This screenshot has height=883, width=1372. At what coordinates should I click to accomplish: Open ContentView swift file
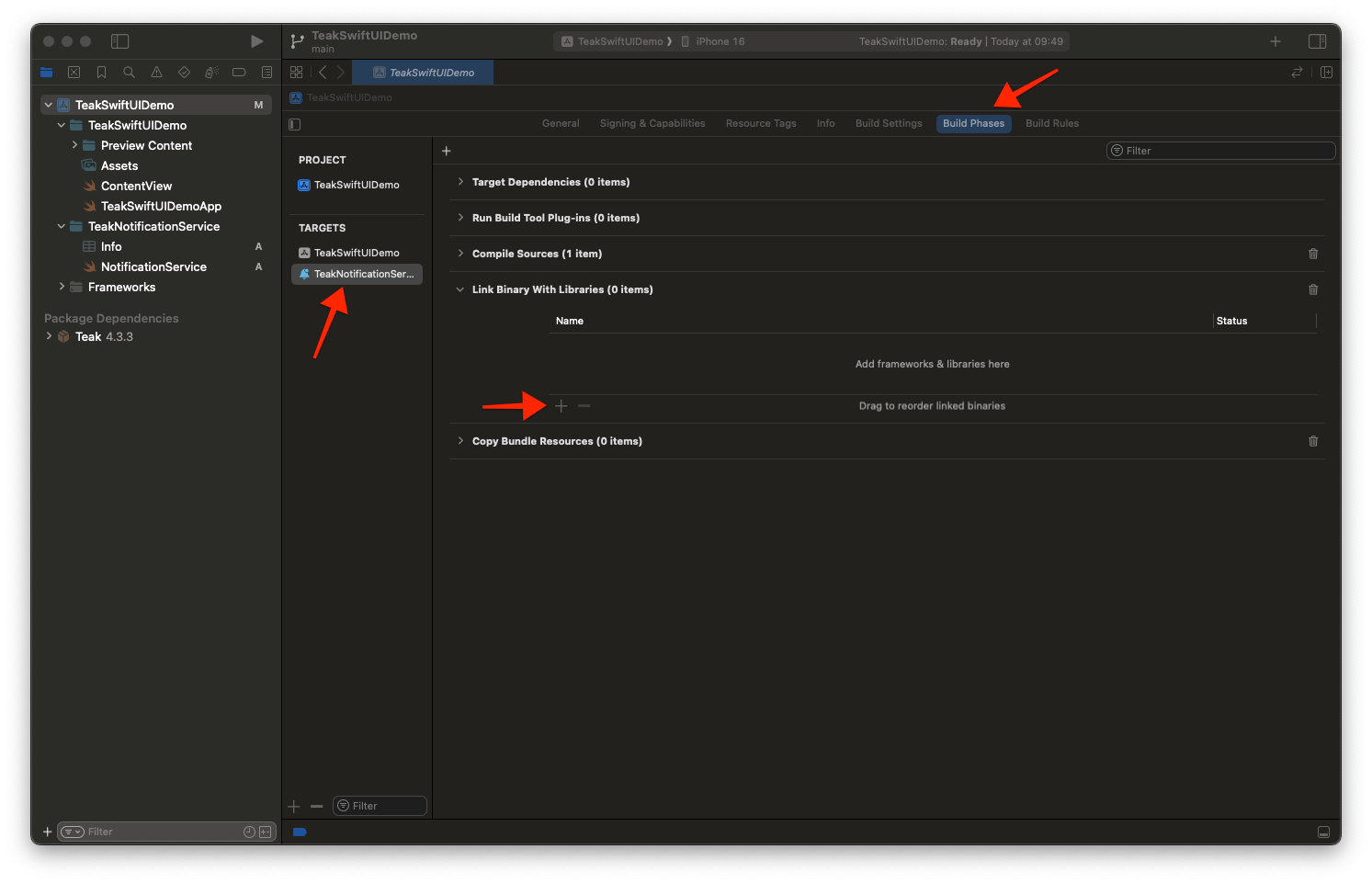pos(136,187)
